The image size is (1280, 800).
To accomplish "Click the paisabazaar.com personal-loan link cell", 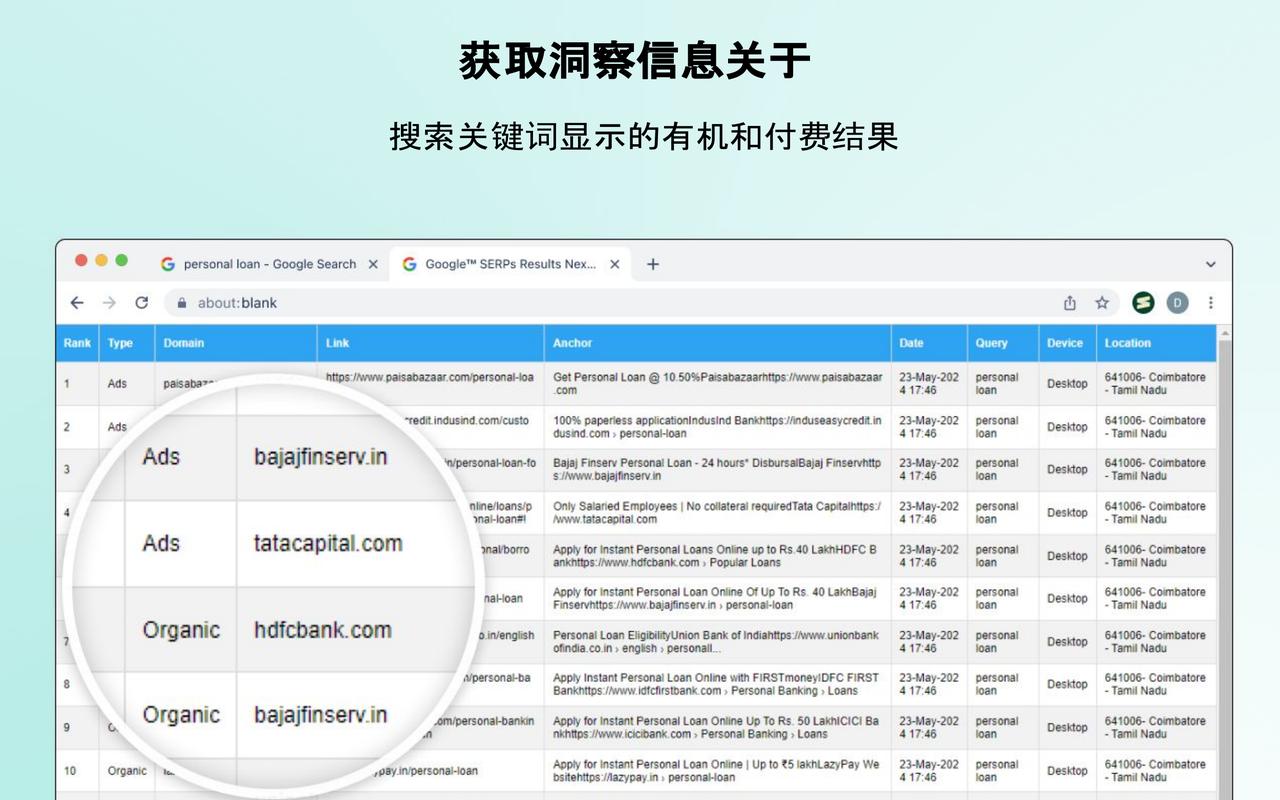I will 431,378.
